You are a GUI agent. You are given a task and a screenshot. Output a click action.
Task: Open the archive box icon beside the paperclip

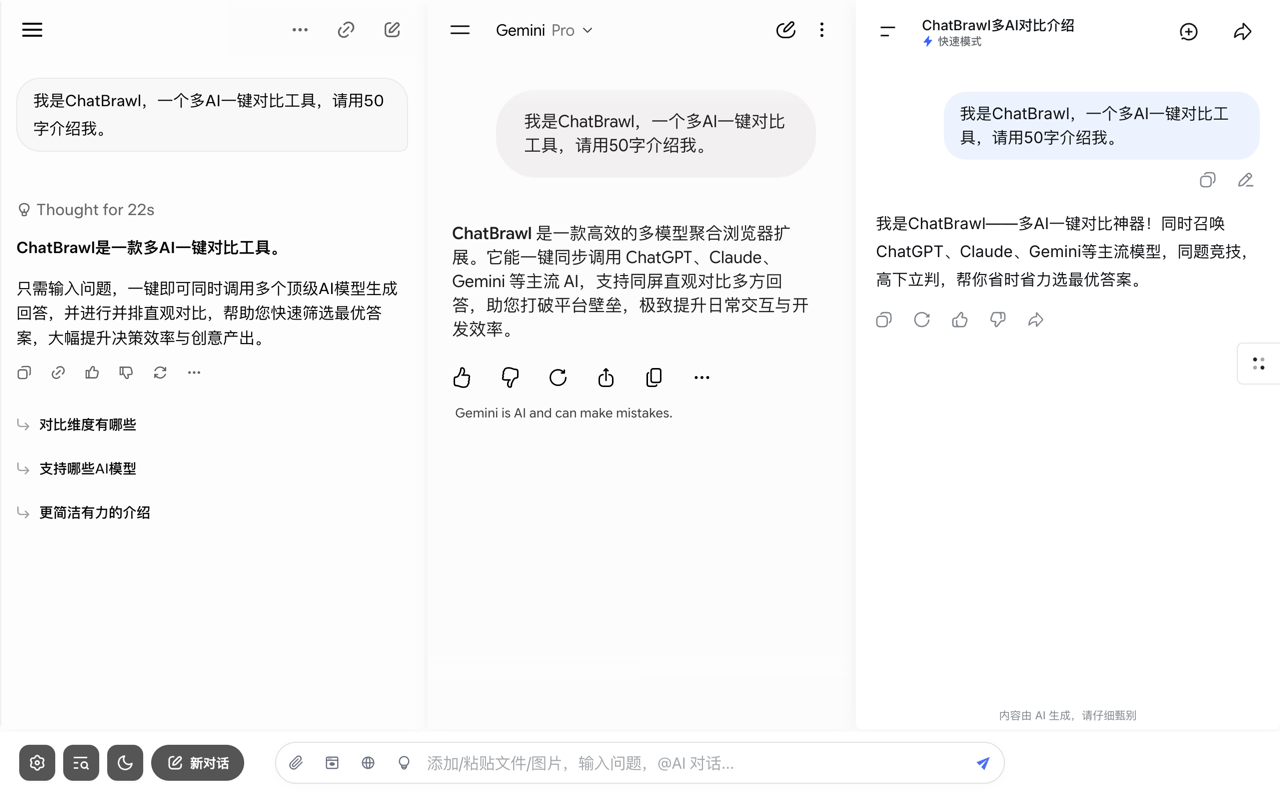pyautogui.click(x=332, y=763)
